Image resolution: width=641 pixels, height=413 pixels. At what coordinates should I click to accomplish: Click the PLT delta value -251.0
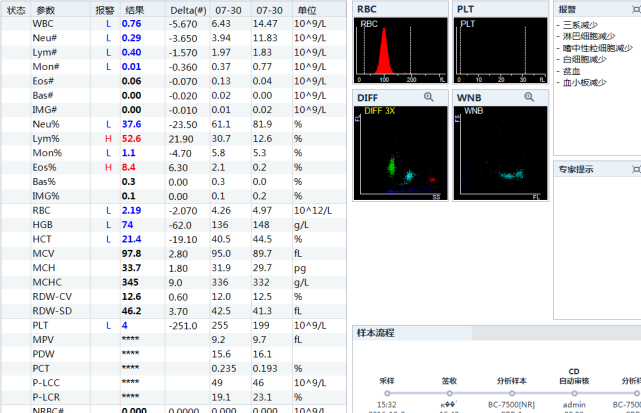coord(183,326)
